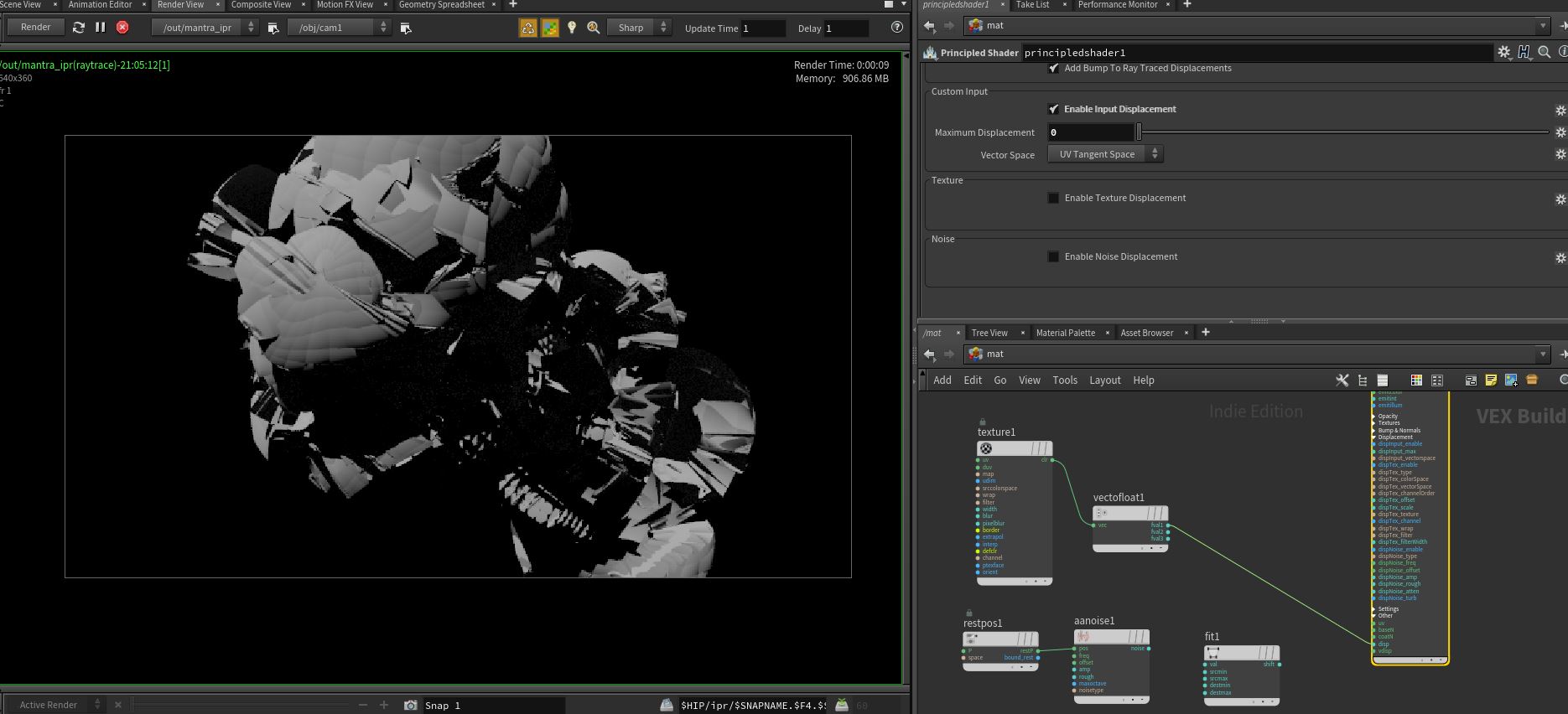Open the Vector Space UV Tangent Space dropdown
The width and height of the screenshot is (1568, 714).
click(1105, 154)
